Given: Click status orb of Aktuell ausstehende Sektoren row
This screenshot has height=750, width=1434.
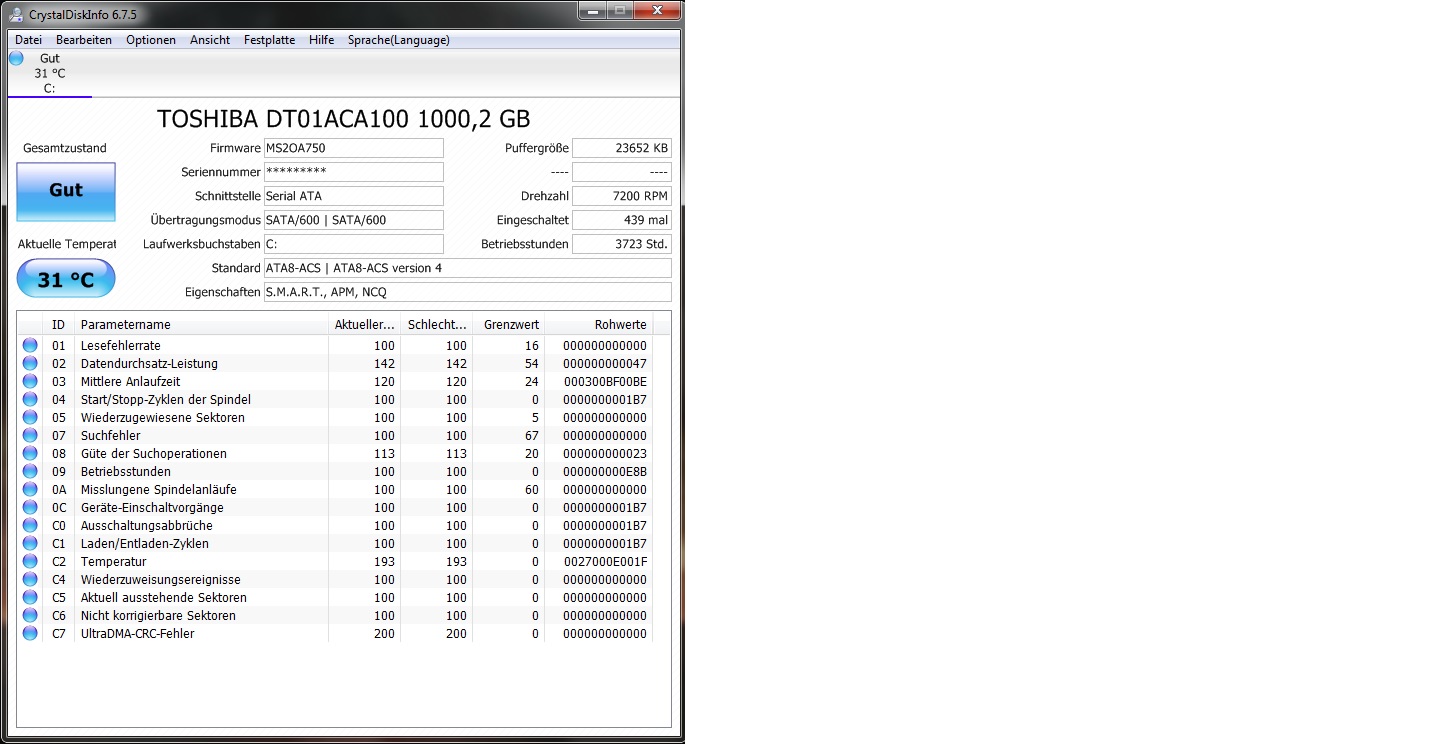Looking at the screenshot, I should [30, 597].
